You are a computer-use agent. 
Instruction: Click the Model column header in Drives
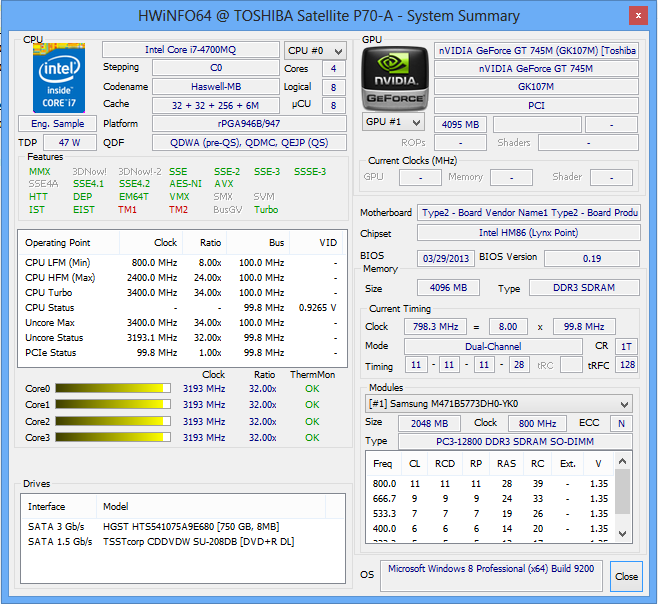point(211,507)
